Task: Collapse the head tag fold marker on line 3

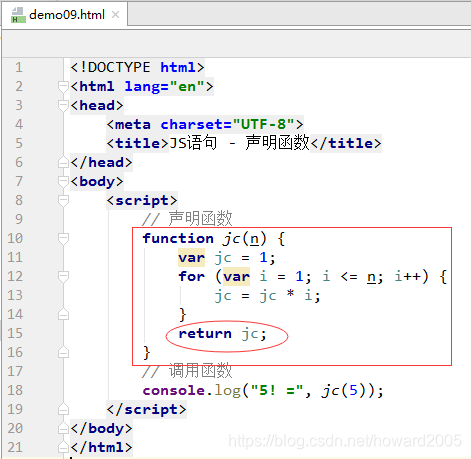Action: click(63, 106)
